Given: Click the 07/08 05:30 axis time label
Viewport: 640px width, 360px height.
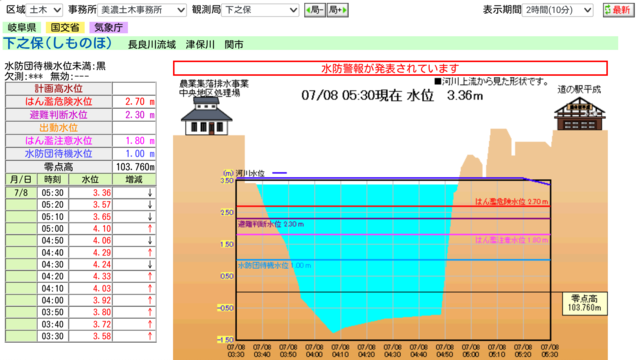Looking at the screenshot, I should (549, 351).
